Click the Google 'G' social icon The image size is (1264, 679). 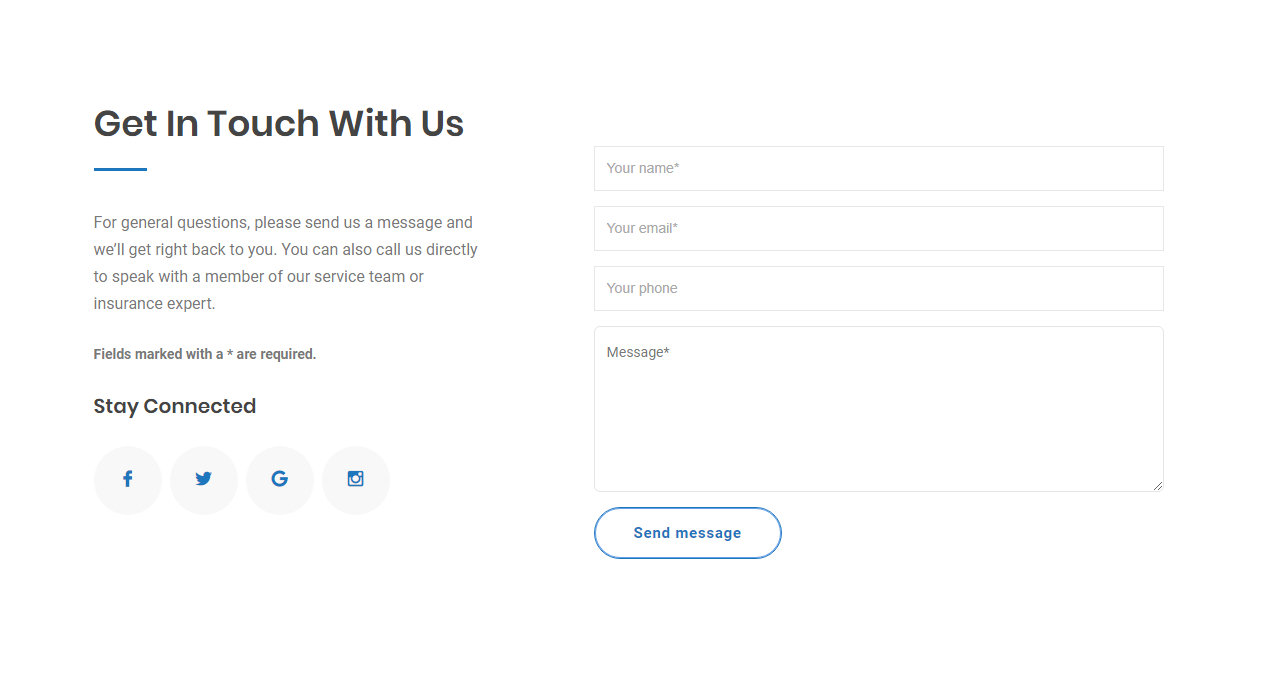[280, 480]
